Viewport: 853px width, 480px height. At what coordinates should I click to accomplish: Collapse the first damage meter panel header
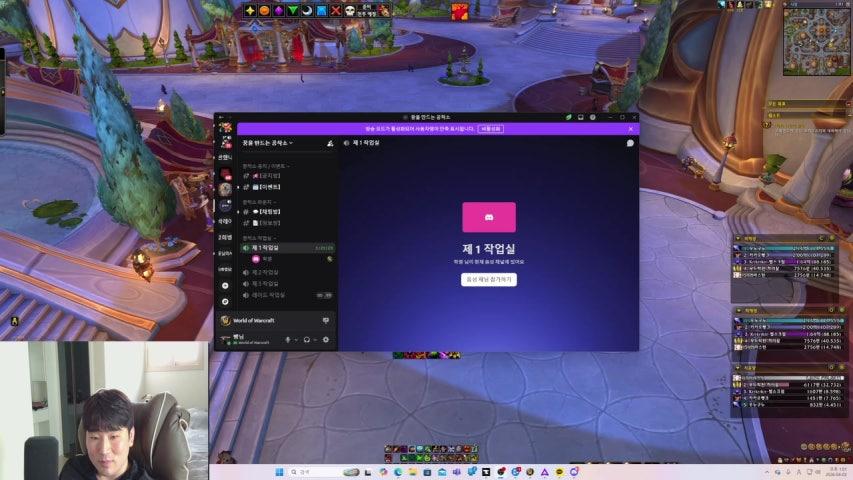click(786, 238)
